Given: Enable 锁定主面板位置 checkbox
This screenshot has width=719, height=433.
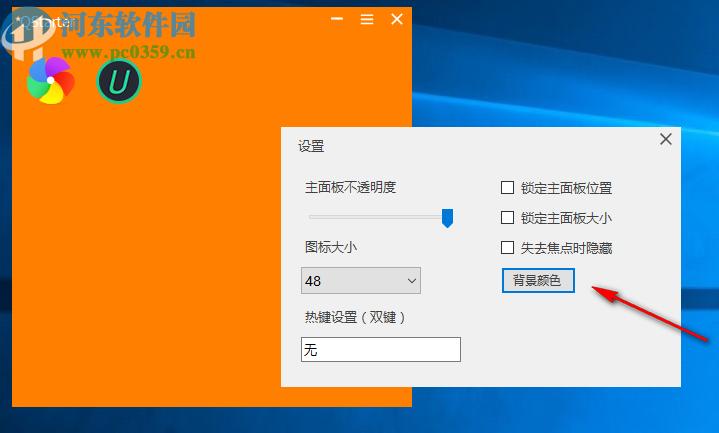Looking at the screenshot, I should click(x=507, y=188).
